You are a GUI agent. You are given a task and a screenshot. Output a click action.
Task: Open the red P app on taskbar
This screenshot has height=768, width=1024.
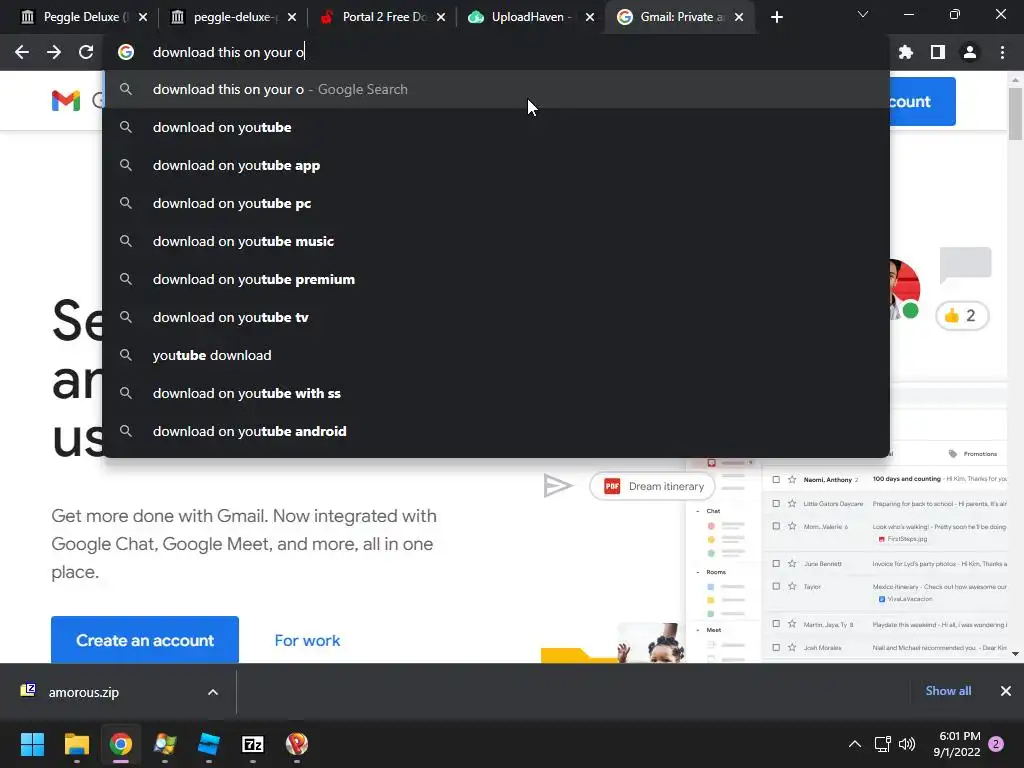297,744
